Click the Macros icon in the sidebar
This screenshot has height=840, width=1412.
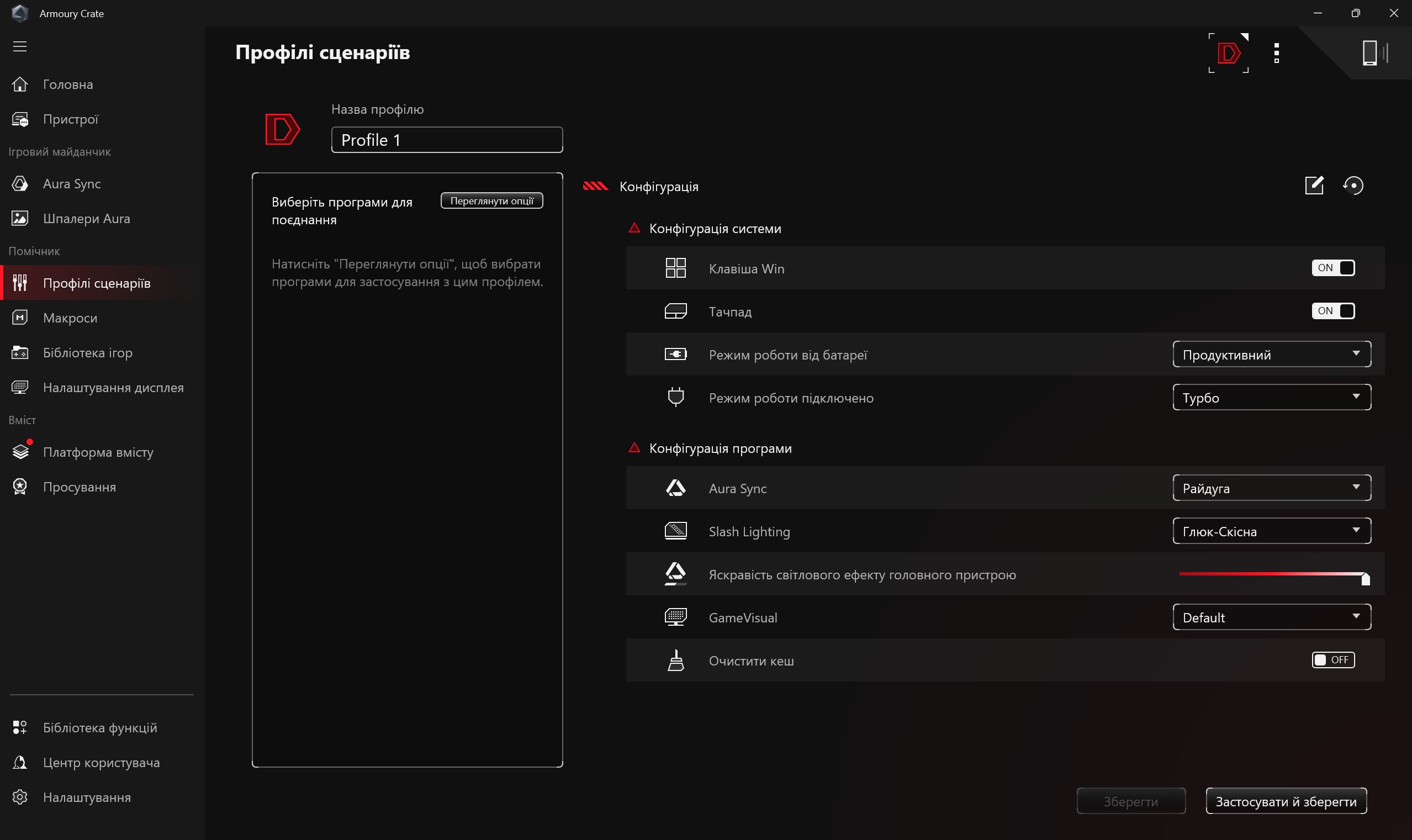20,318
